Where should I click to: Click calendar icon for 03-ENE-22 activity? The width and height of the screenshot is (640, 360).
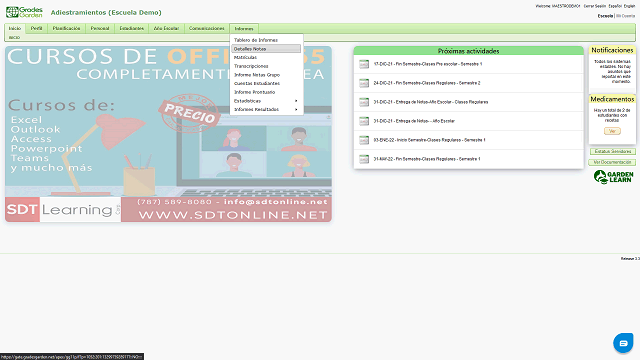click(x=364, y=140)
